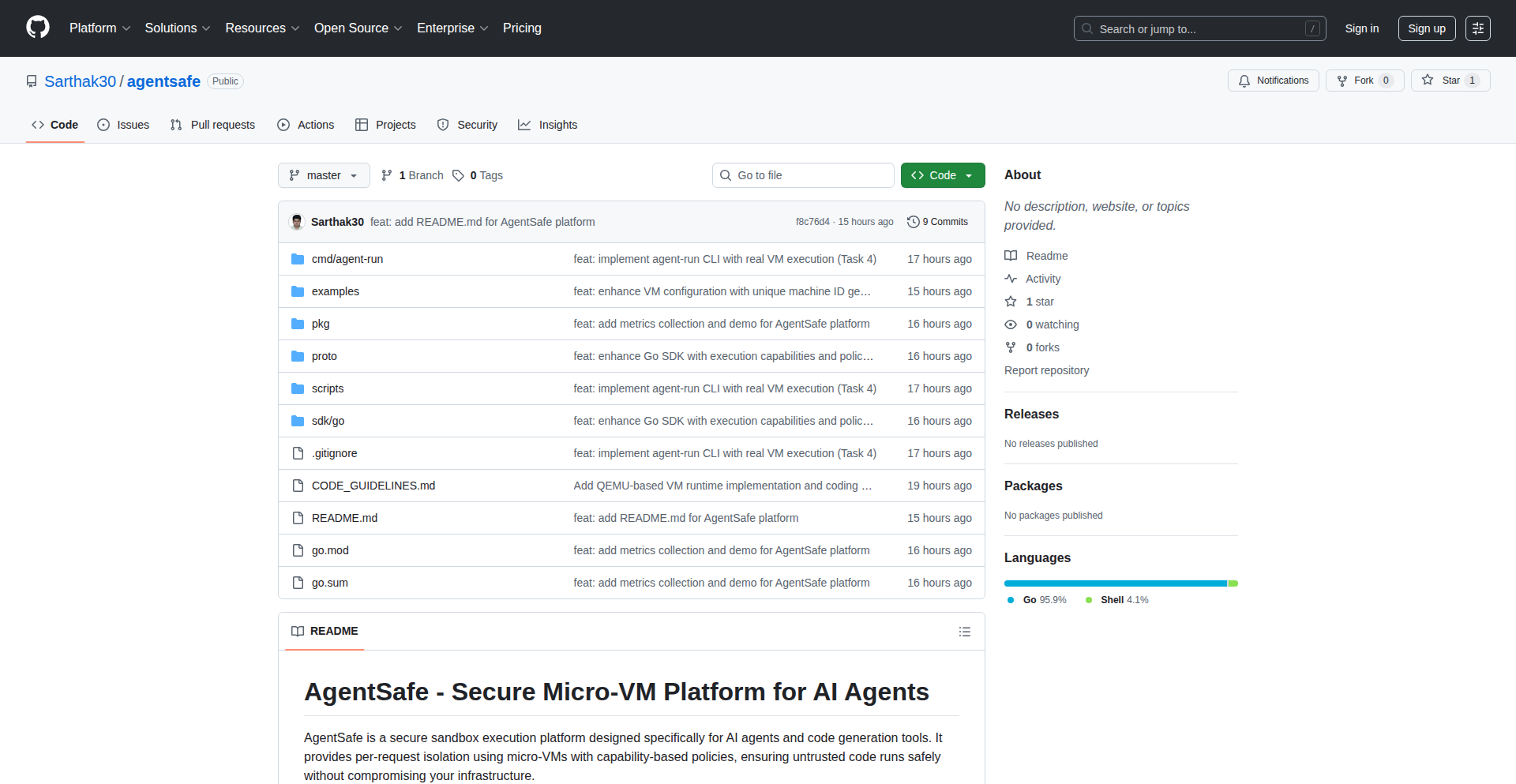
Task: Click the Go language bar segment
Action: click(1115, 583)
